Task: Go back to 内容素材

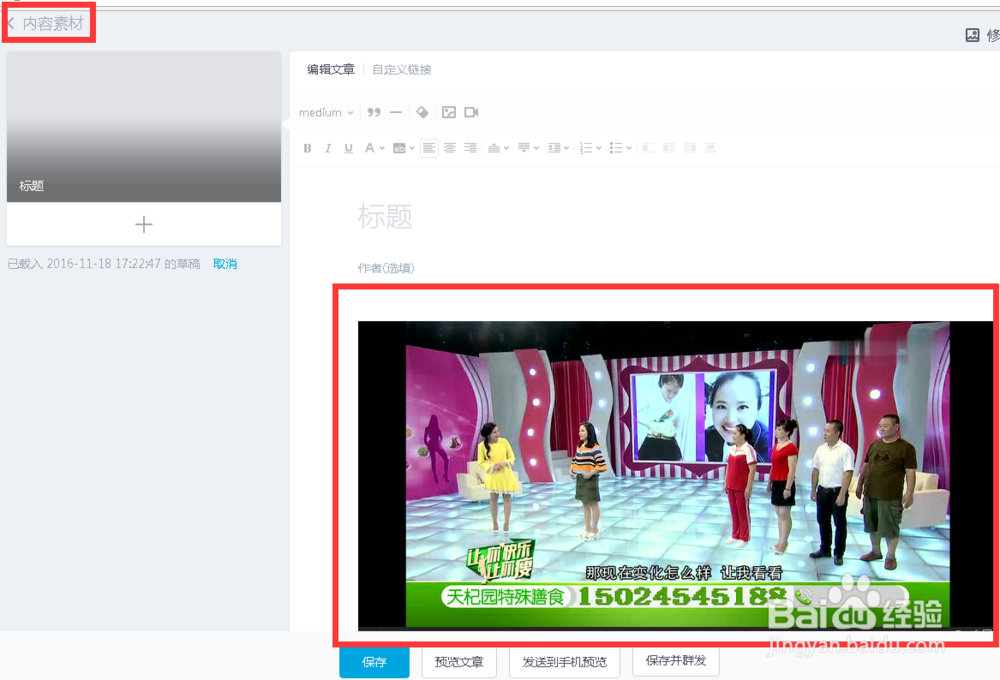Action: point(47,24)
